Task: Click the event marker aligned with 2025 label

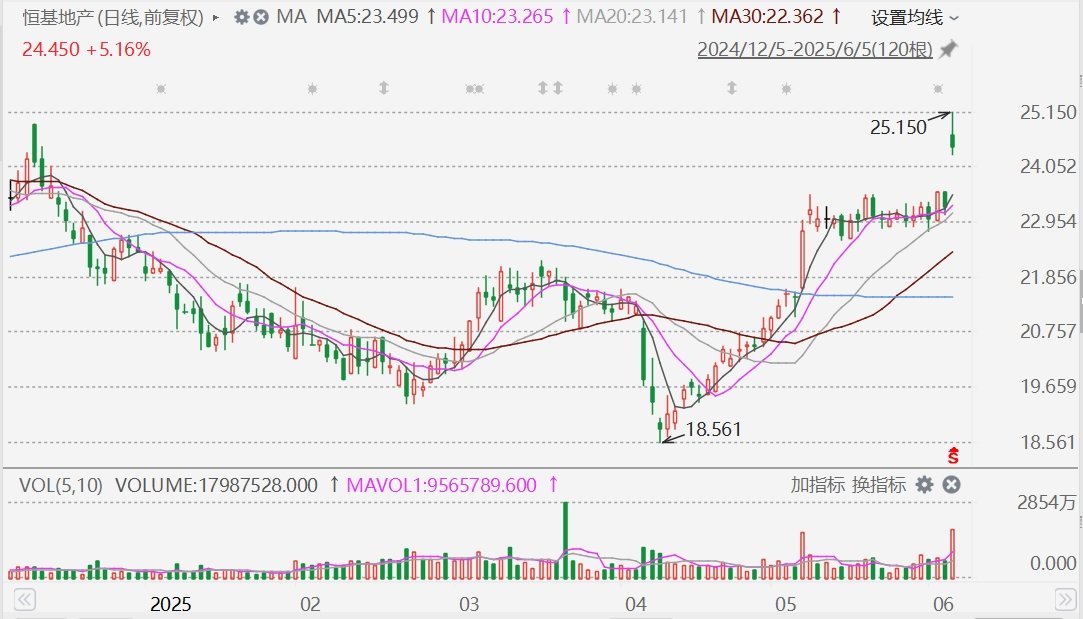Action: pos(161,88)
